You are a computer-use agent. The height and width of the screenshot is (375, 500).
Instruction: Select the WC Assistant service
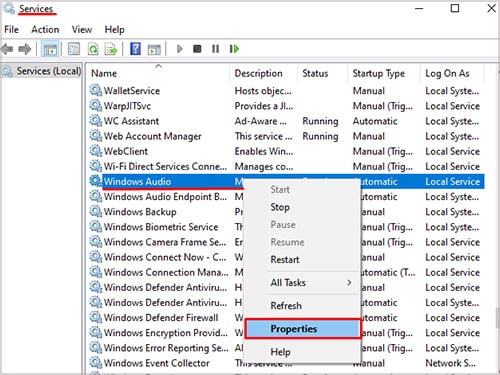coord(131,121)
